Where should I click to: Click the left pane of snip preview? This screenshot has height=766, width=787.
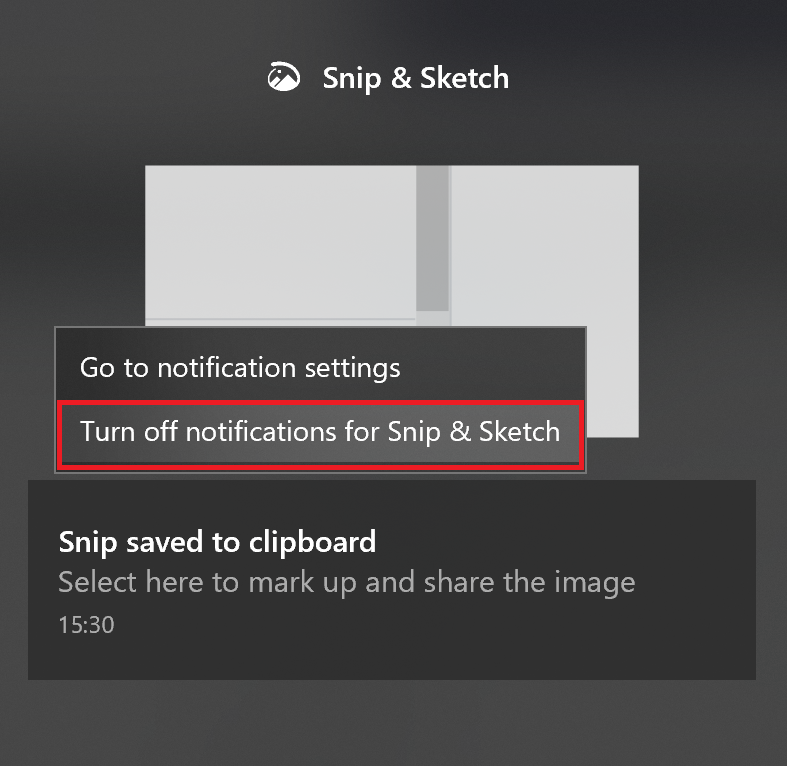[280, 241]
